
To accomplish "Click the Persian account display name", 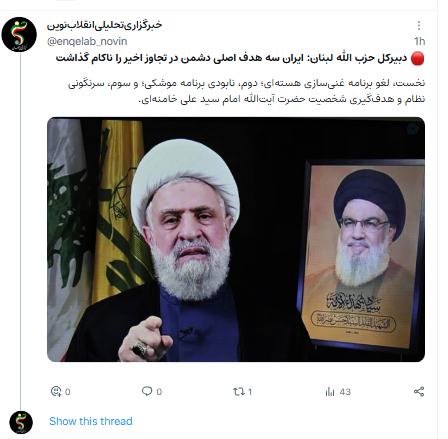I will point(104,25).
